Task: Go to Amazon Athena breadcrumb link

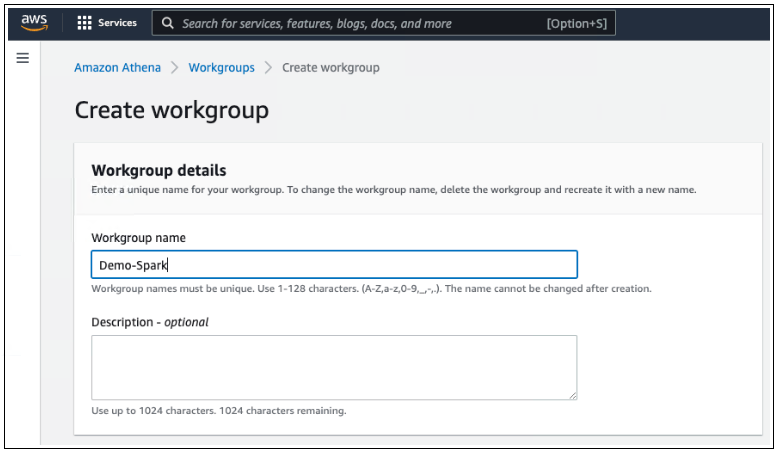Action: click(x=118, y=68)
